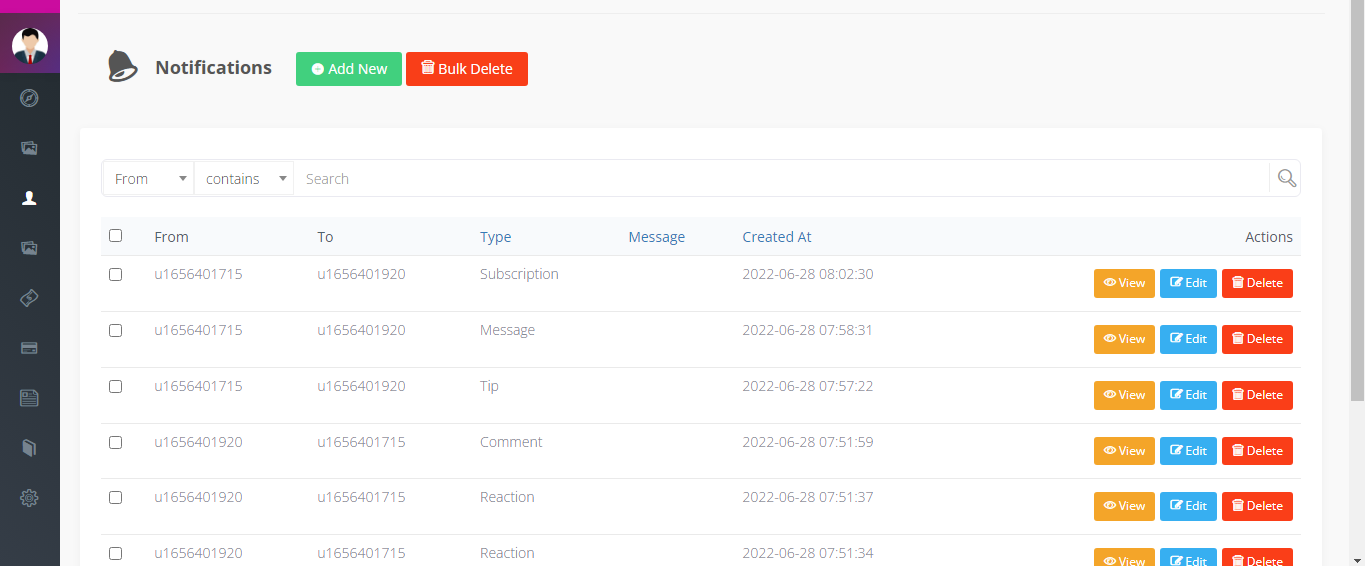Screen dimensions: 1365x566
Task: Click the user profile avatar in sidebar
Action: point(30,46)
